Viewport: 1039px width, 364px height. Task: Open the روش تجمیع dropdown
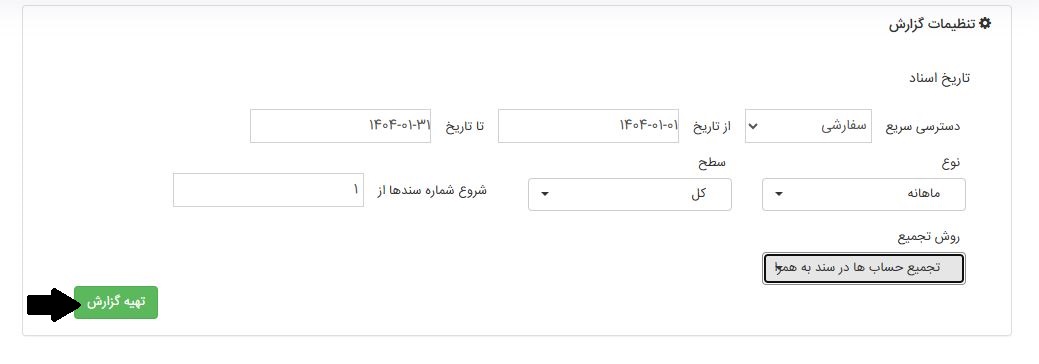(863, 269)
